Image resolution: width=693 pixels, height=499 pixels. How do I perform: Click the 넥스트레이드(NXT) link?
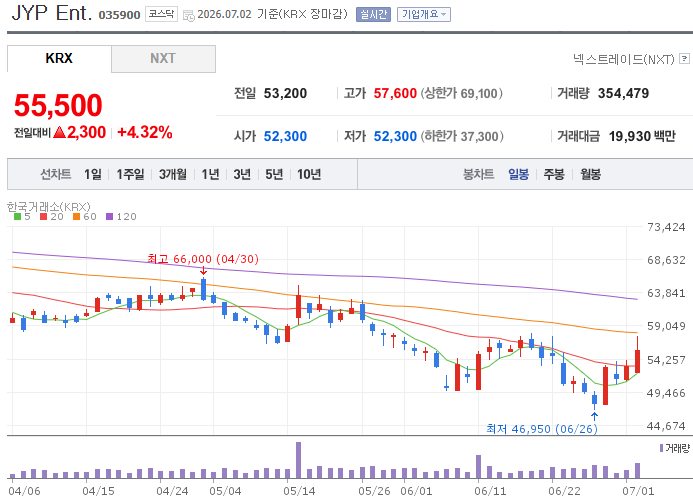point(624,59)
